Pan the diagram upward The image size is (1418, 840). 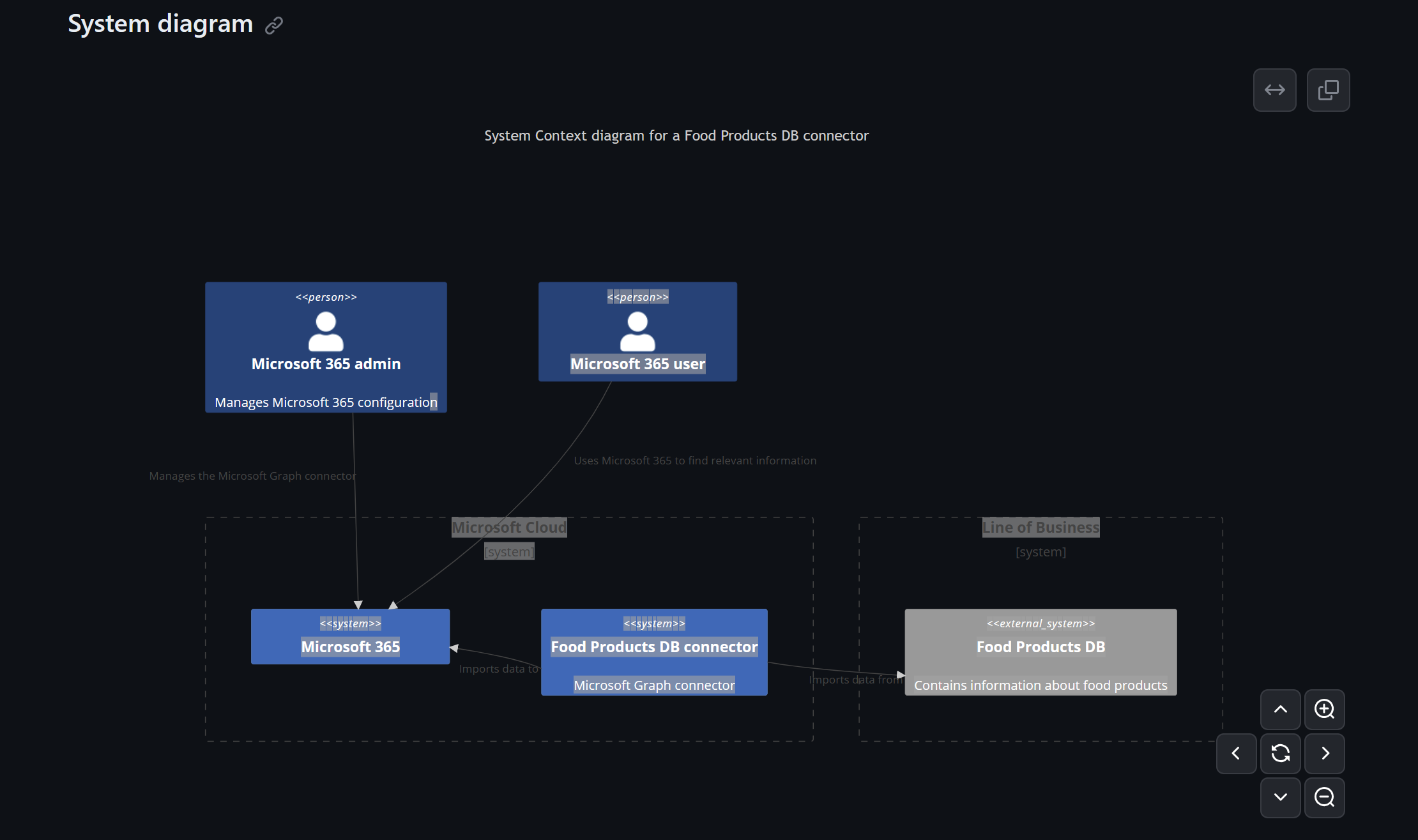[x=1280, y=710]
